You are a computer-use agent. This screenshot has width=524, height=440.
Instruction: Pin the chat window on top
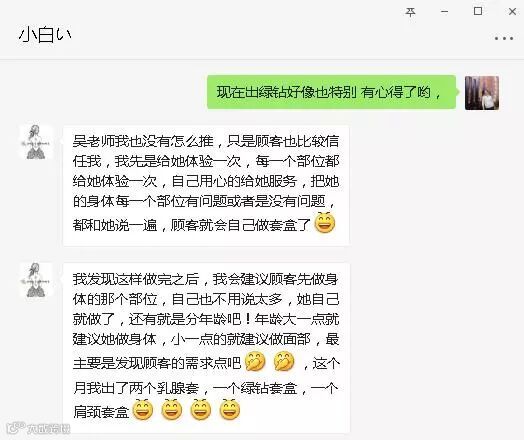pyautogui.click(x=410, y=12)
